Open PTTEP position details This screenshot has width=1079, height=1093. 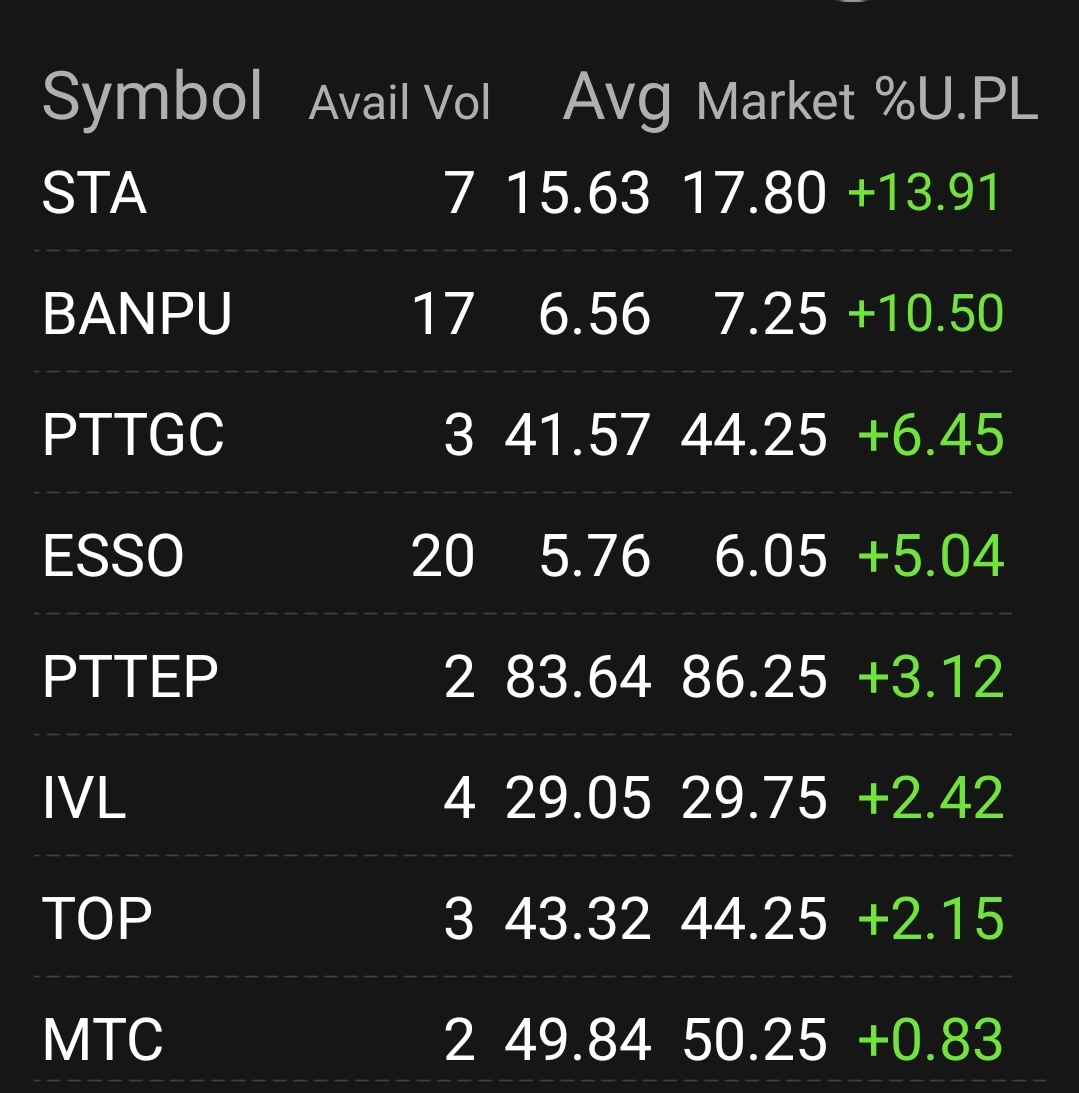(130, 677)
